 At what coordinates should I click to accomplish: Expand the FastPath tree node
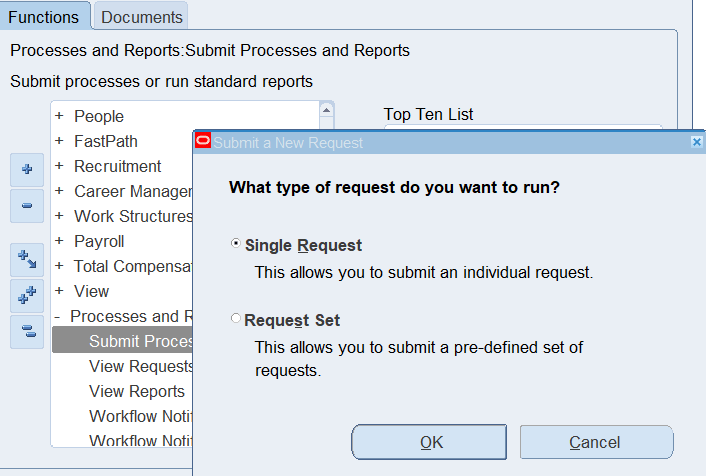(x=60, y=142)
